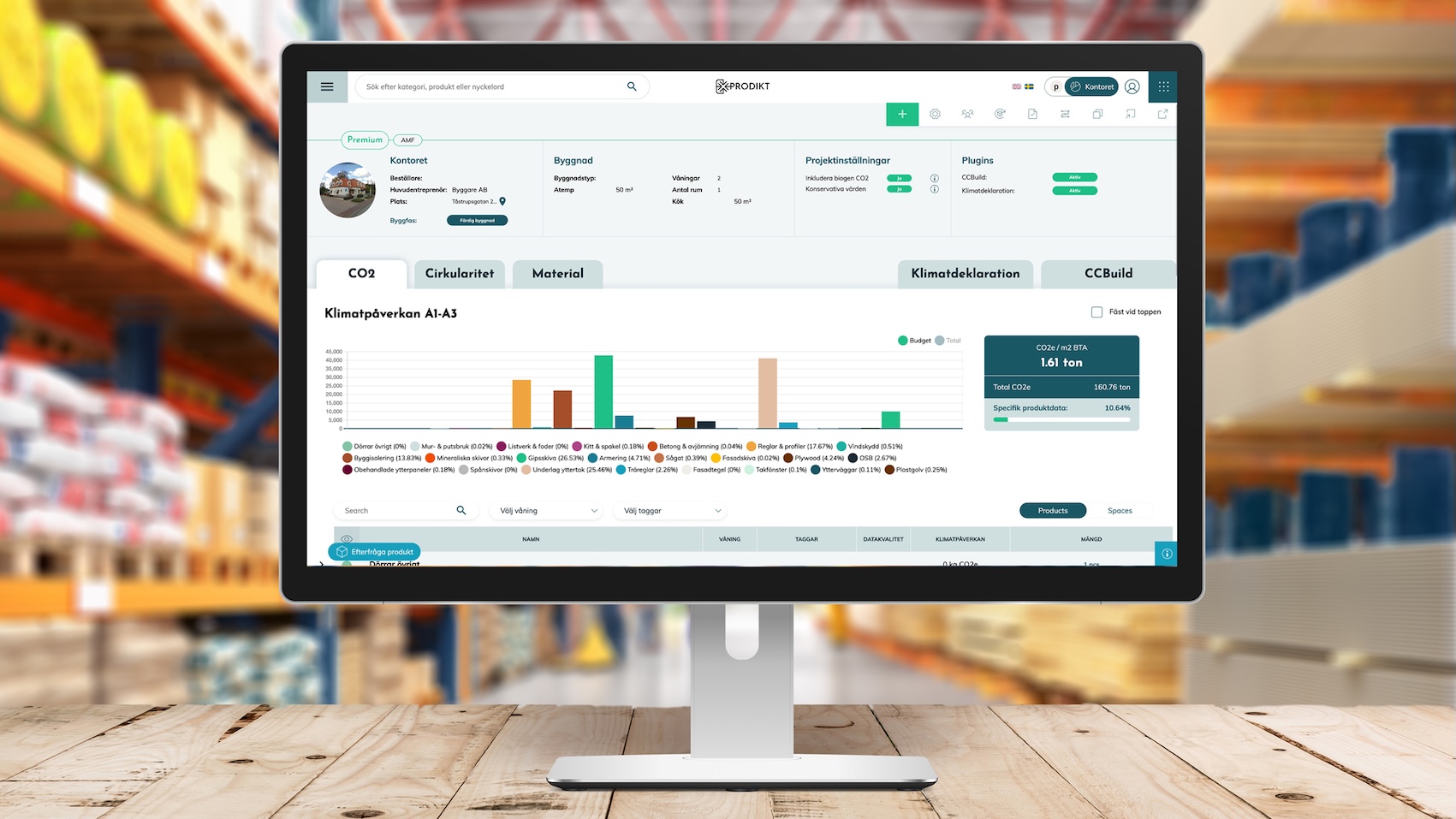Toggle eye icon in table header
1456x819 pixels.
coord(347,539)
